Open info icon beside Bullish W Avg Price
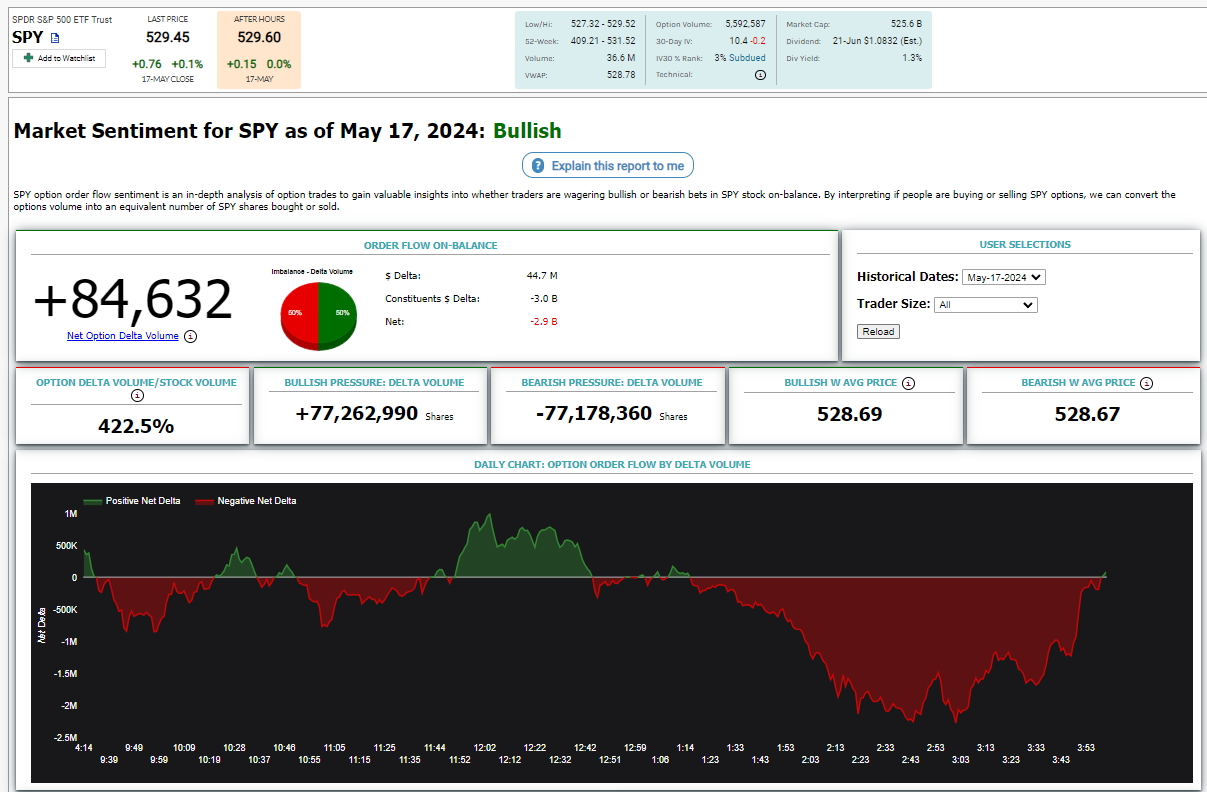The width and height of the screenshot is (1207, 792). (908, 382)
